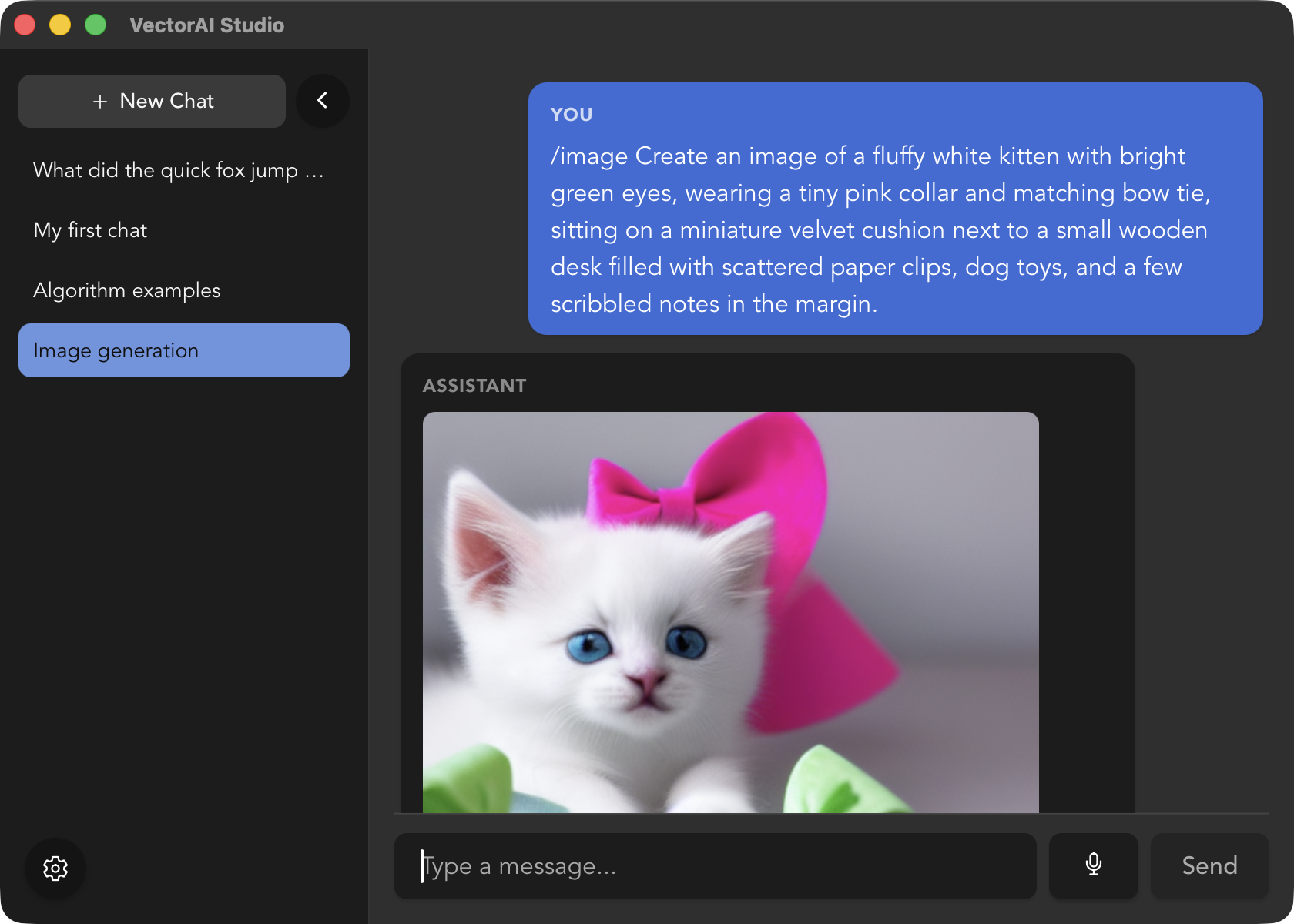Send the message
Screen dimensions: 1294x924
[x=1209, y=866]
